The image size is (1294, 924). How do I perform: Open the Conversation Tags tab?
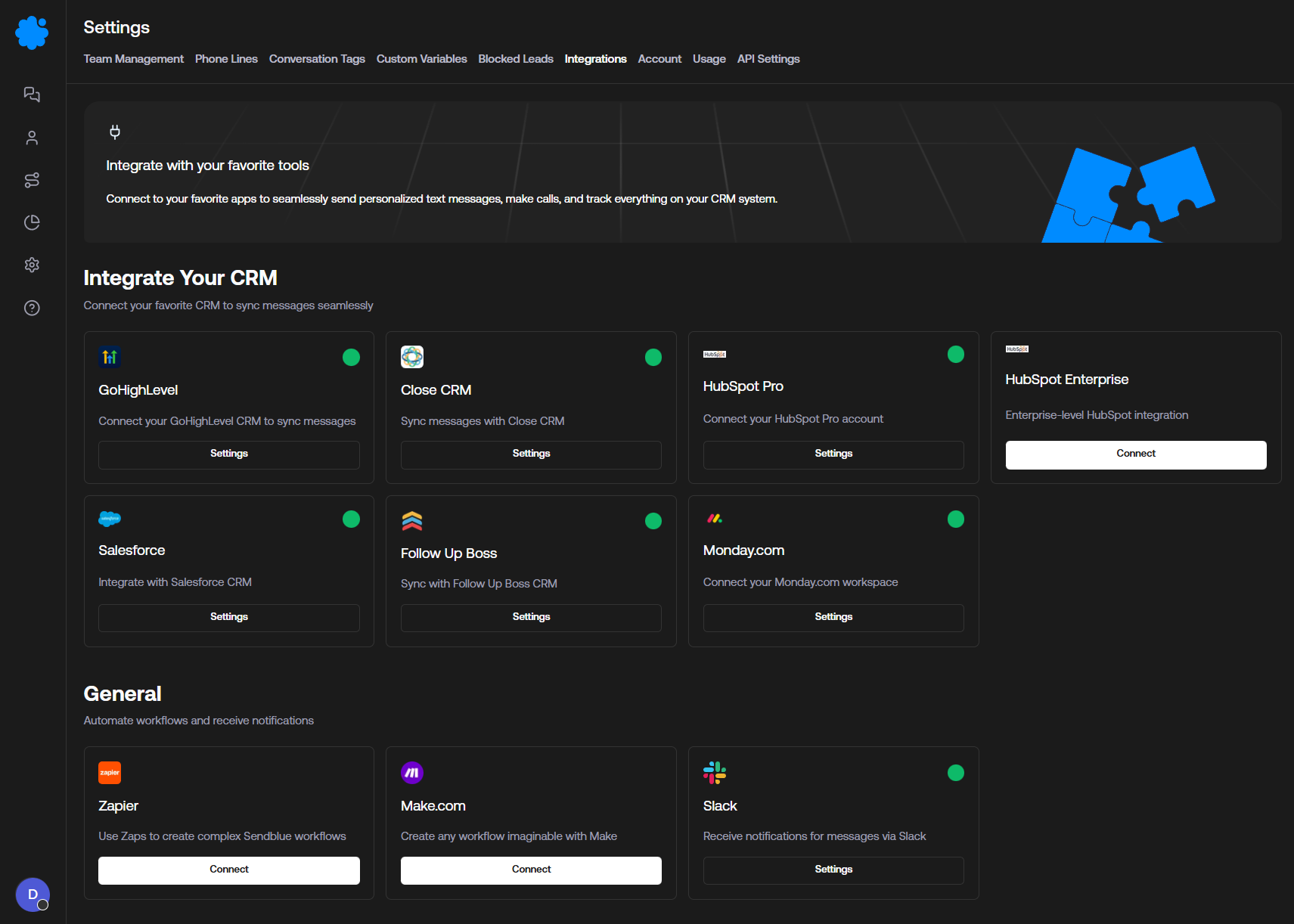[x=317, y=59]
